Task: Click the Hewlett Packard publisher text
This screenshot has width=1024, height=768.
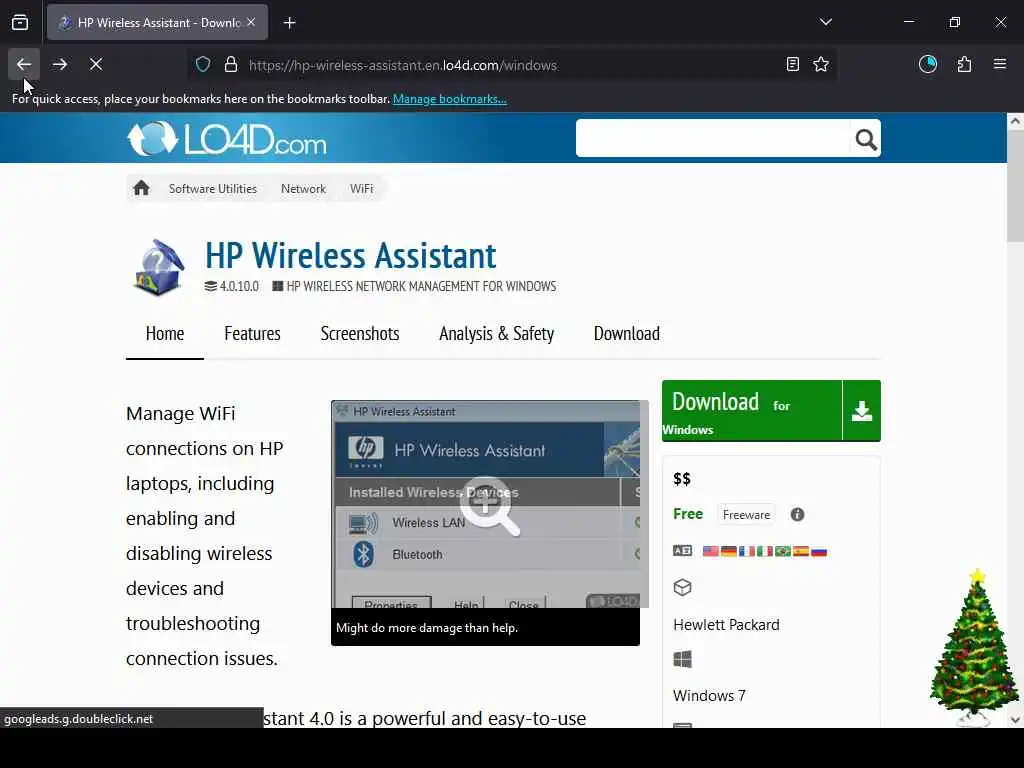Action: tap(726, 625)
